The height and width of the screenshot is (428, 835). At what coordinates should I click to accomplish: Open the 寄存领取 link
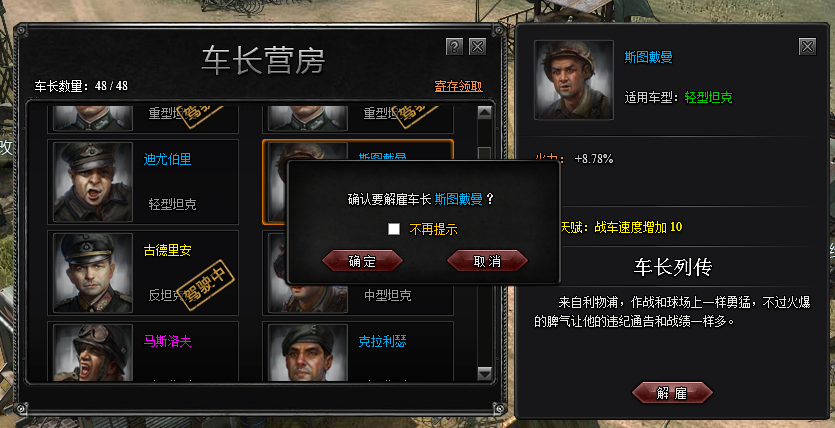point(459,86)
